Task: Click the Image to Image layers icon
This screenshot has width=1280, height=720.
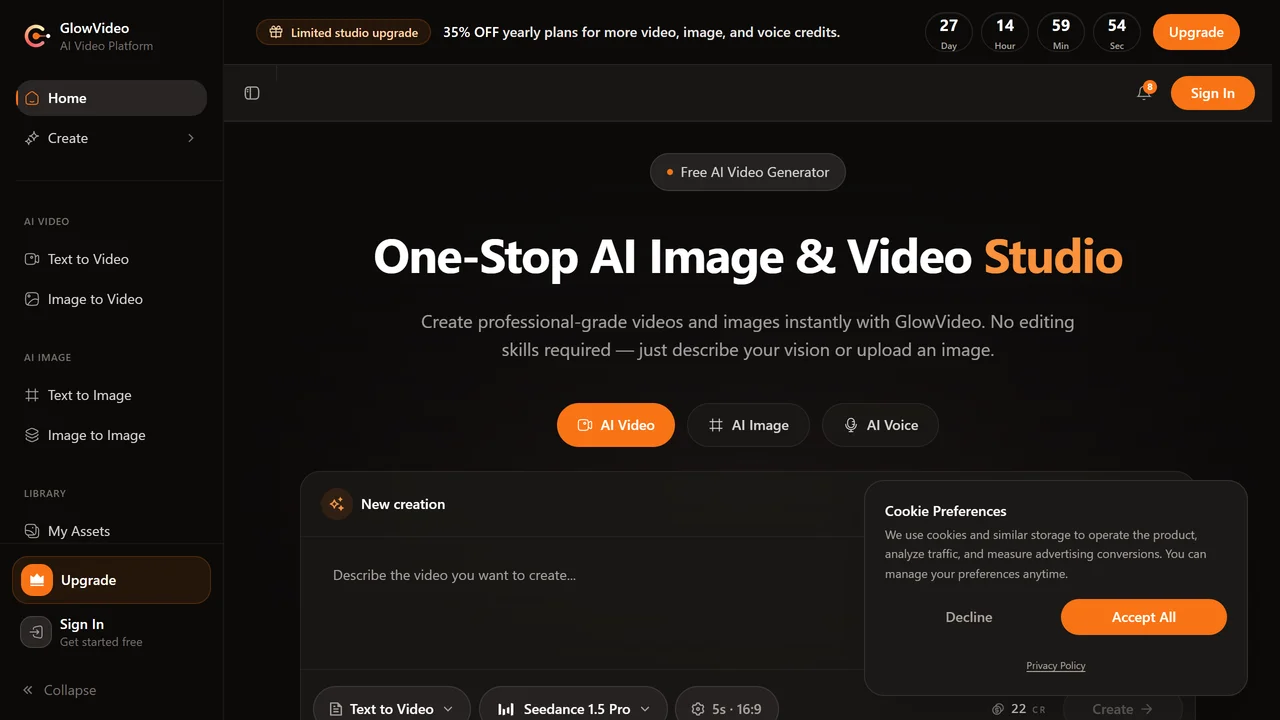Action: pos(32,435)
